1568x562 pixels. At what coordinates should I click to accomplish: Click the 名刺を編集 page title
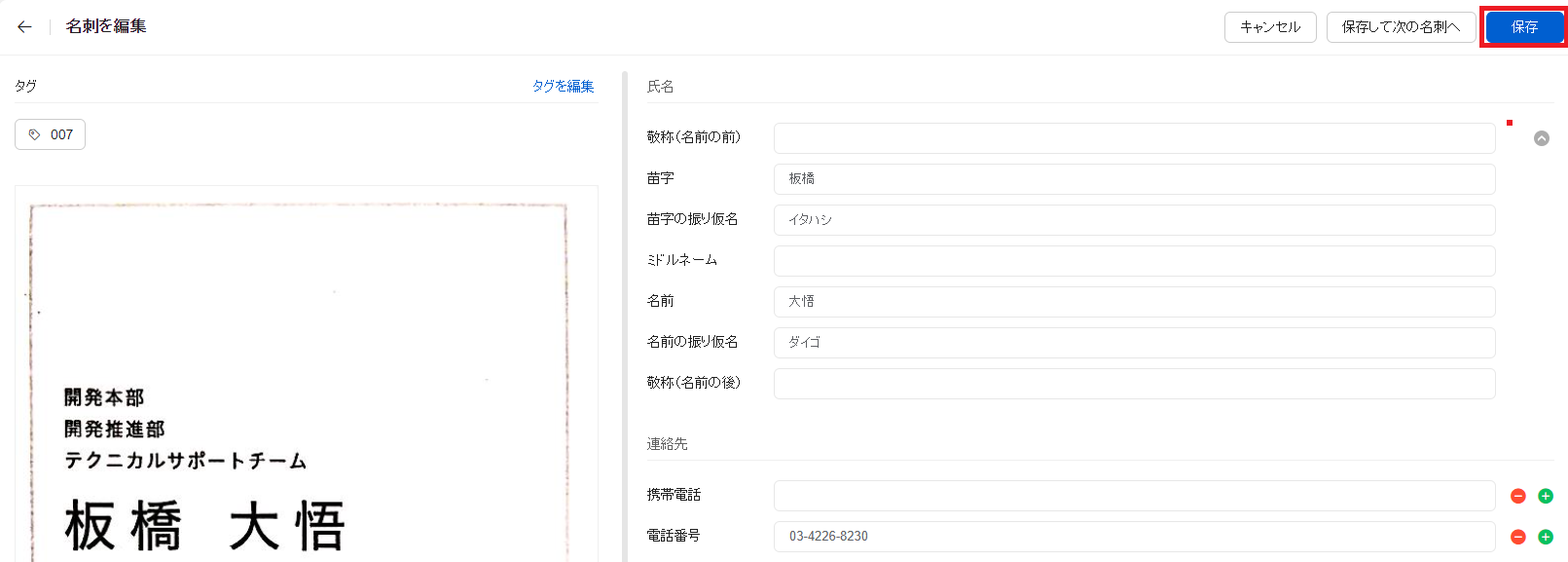point(106,26)
